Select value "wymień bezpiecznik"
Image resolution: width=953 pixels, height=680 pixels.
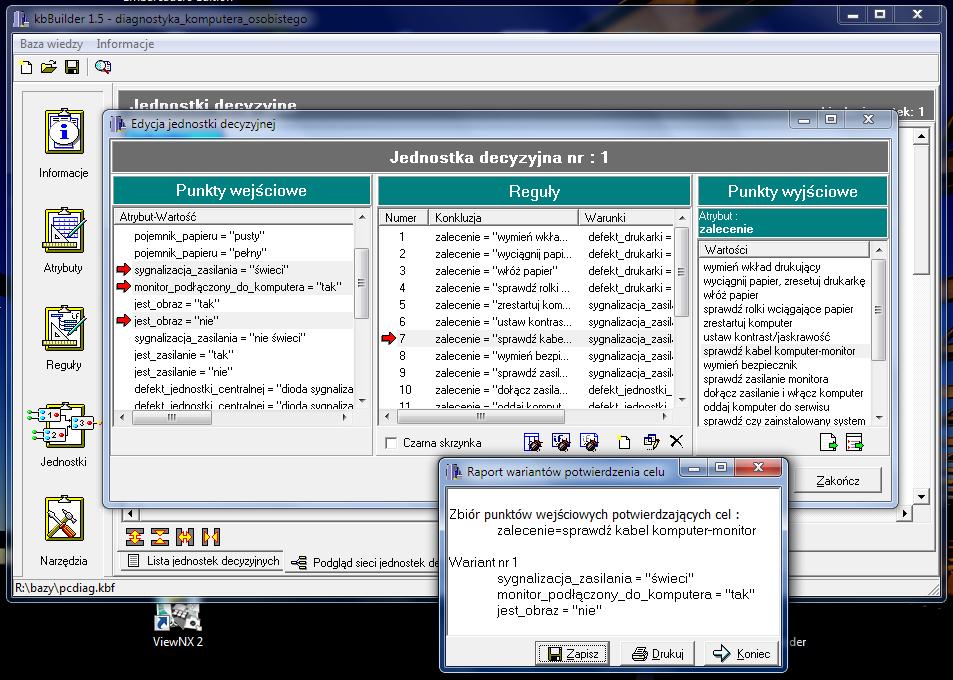point(750,365)
